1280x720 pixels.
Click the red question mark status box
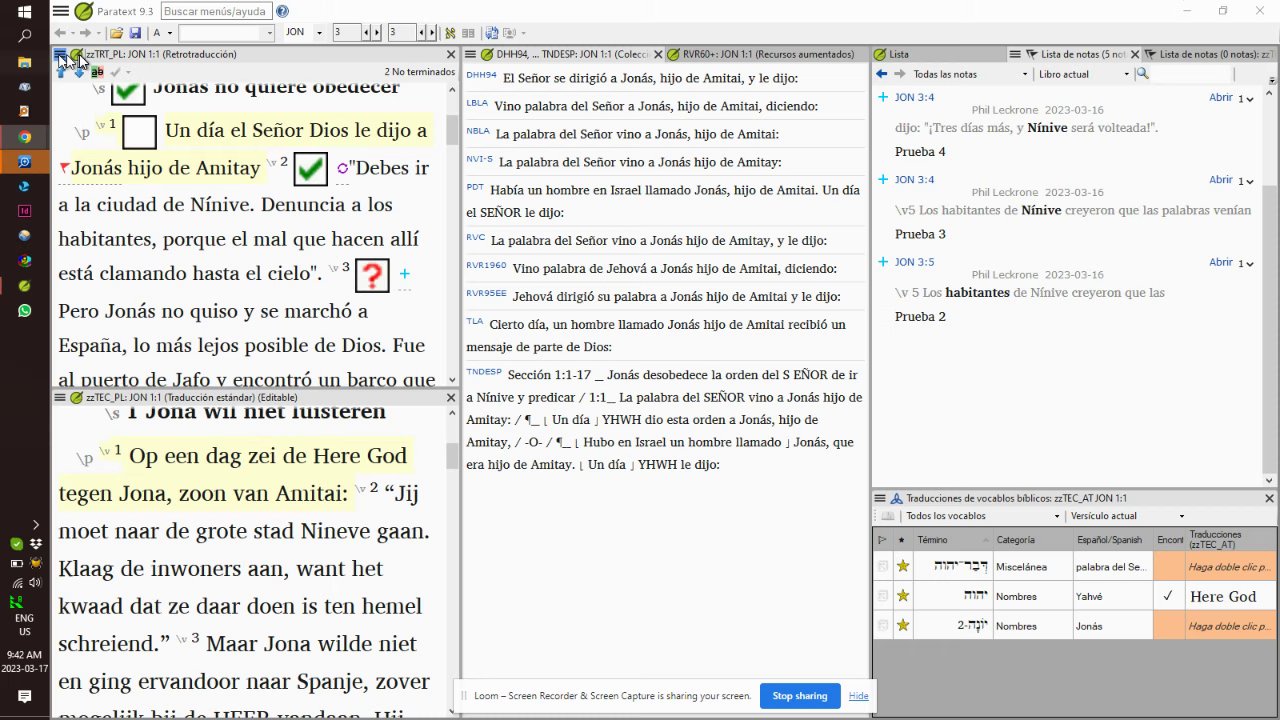tap(372, 275)
